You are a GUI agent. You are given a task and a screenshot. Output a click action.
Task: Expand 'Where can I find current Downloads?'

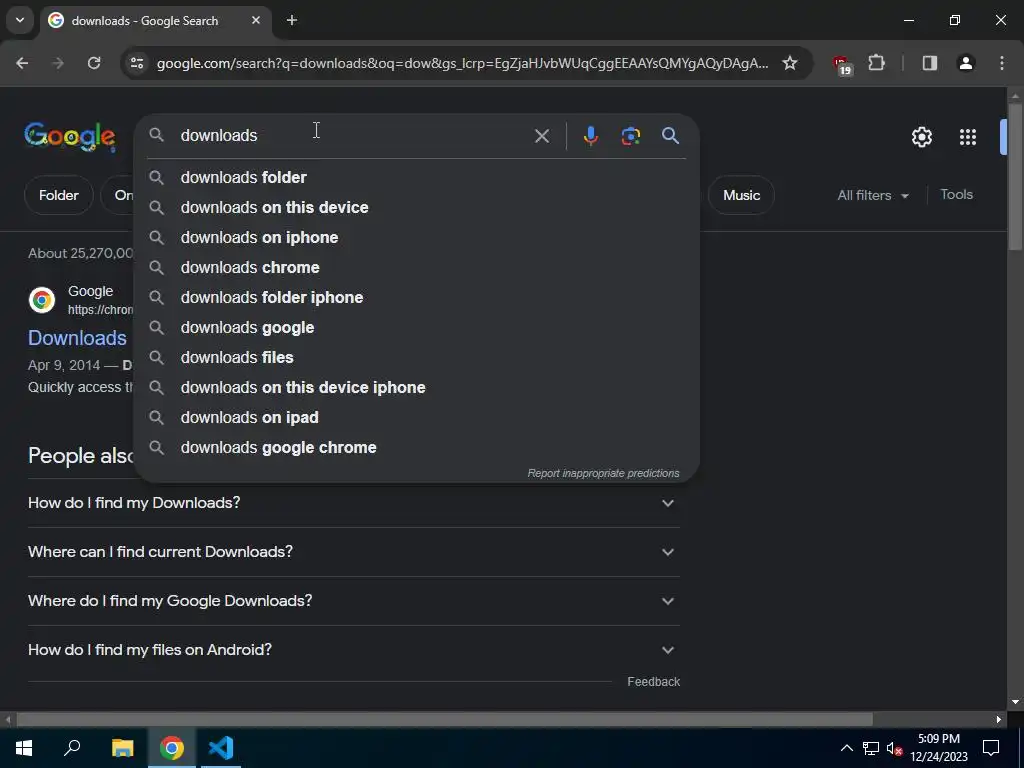(x=353, y=552)
